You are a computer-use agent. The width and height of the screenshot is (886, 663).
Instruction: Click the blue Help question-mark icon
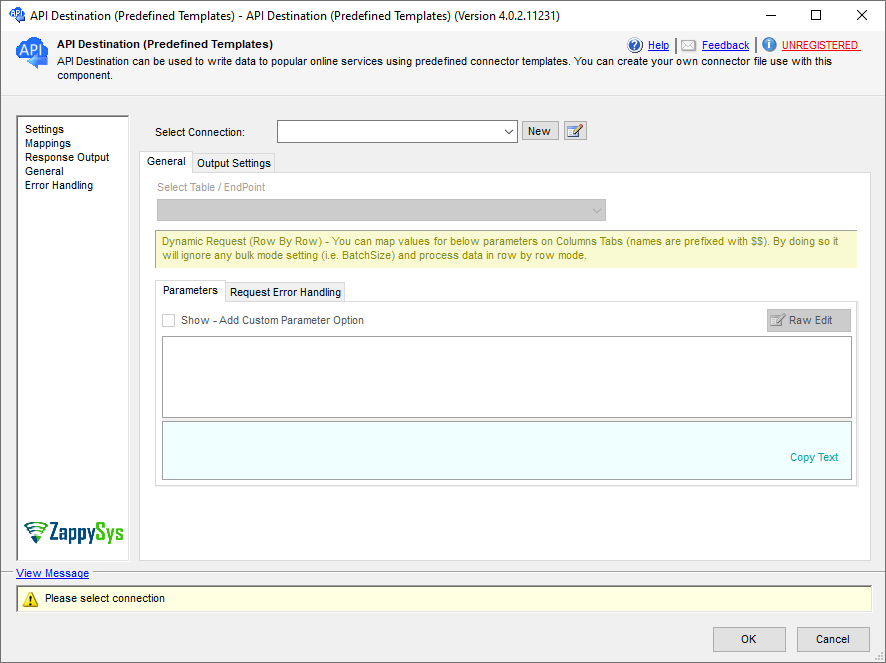(x=635, y=45)
